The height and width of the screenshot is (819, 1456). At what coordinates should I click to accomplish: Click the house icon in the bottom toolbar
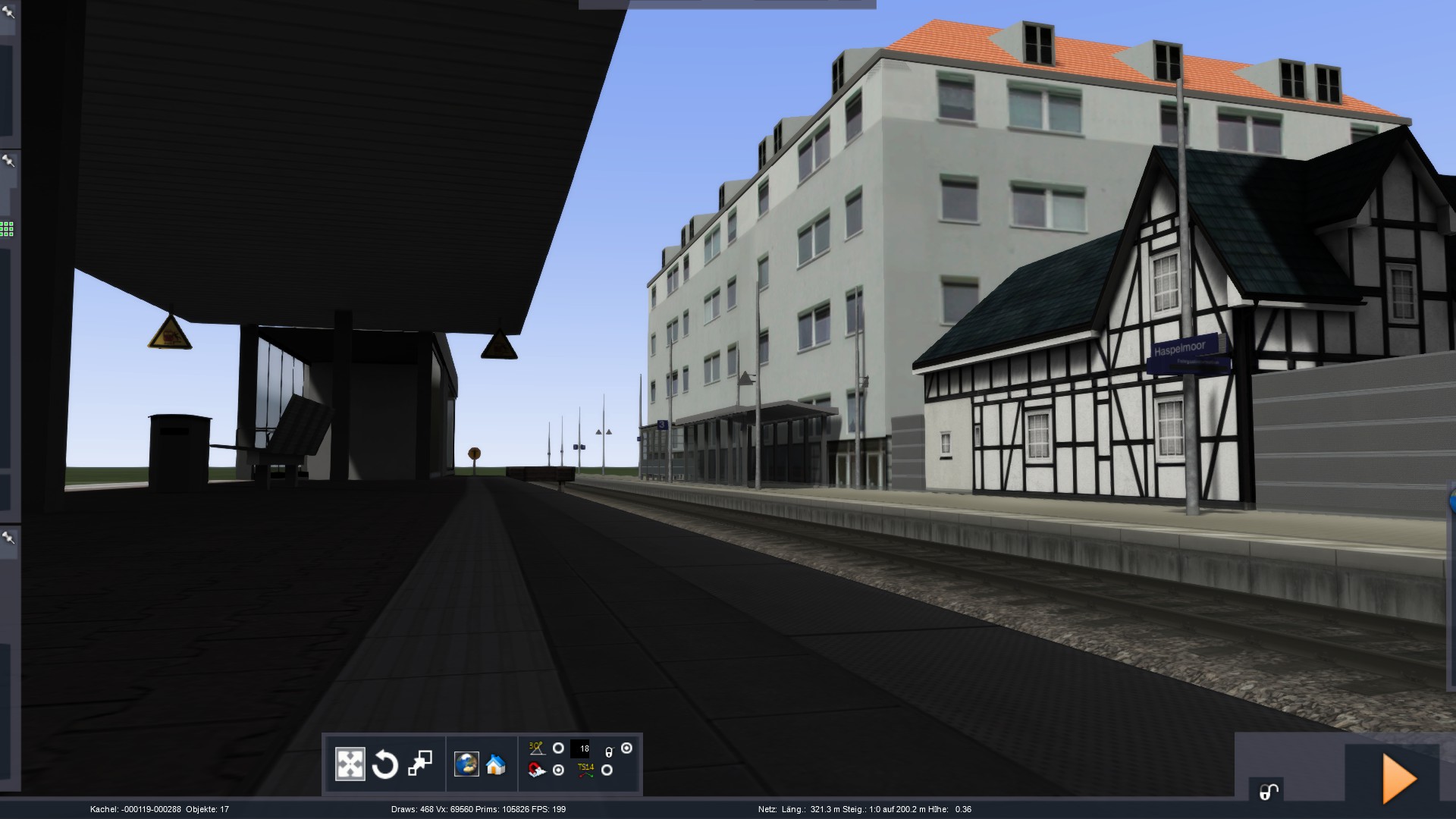pyautogui.click(x=495, y=764)
